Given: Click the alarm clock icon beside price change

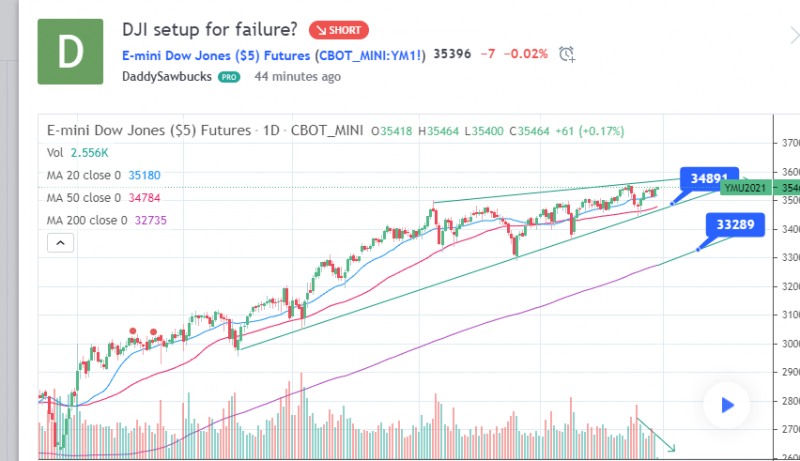Looking at the screenshot, I should [x=567, y=53].
